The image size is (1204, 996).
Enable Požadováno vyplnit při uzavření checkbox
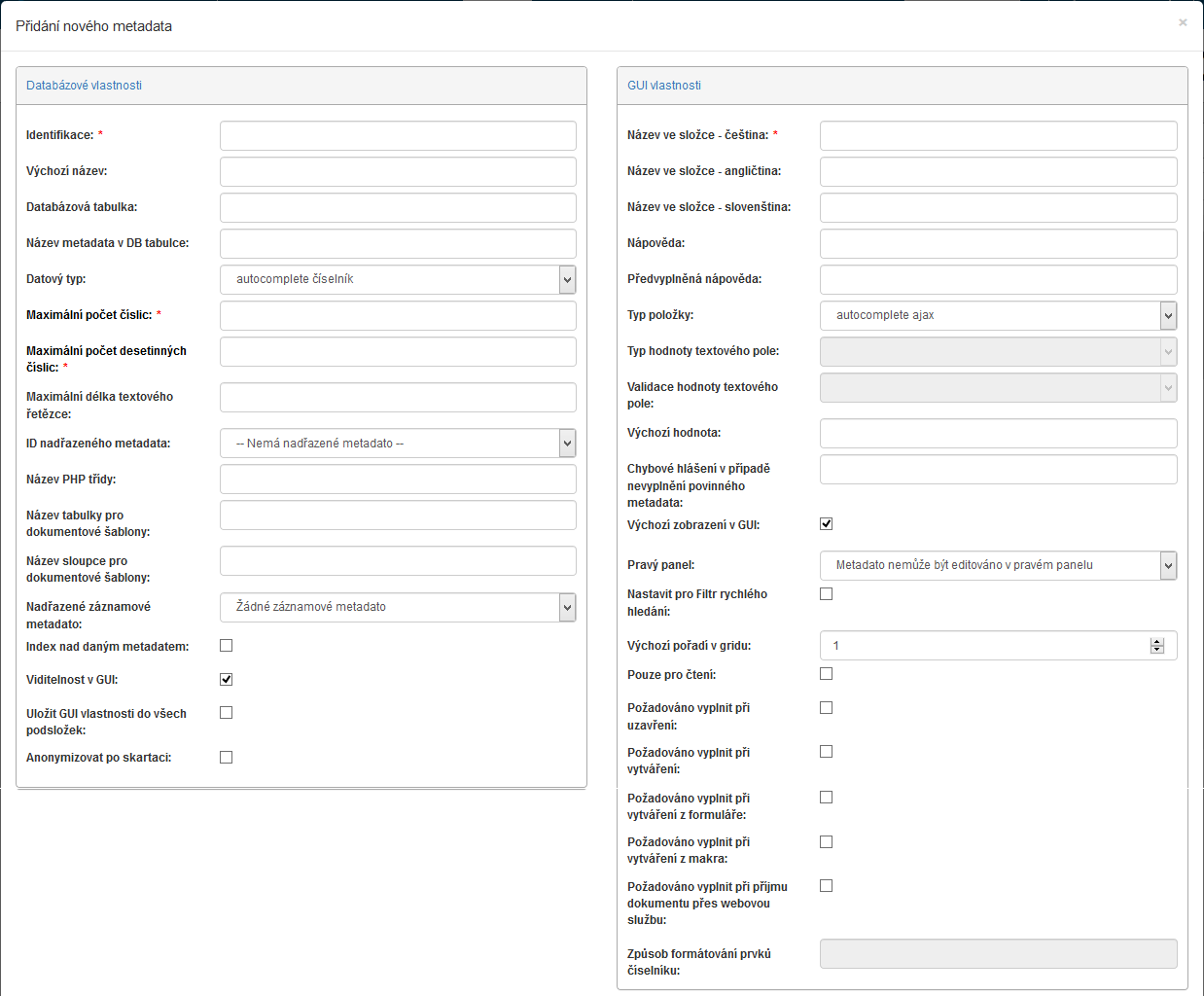click(x=827, y=708)
